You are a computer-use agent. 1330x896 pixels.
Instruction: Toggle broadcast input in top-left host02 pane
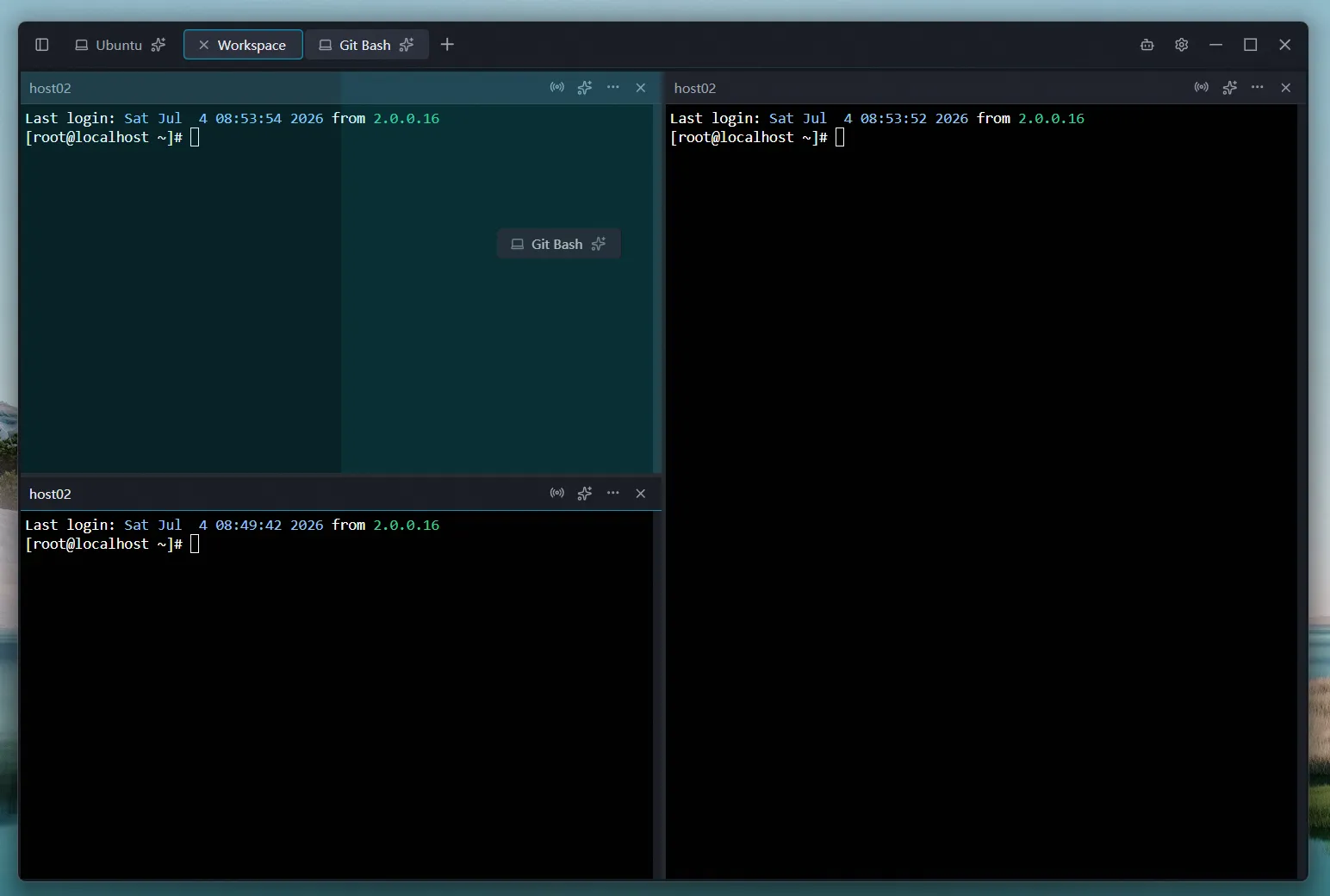click(557, 88)
